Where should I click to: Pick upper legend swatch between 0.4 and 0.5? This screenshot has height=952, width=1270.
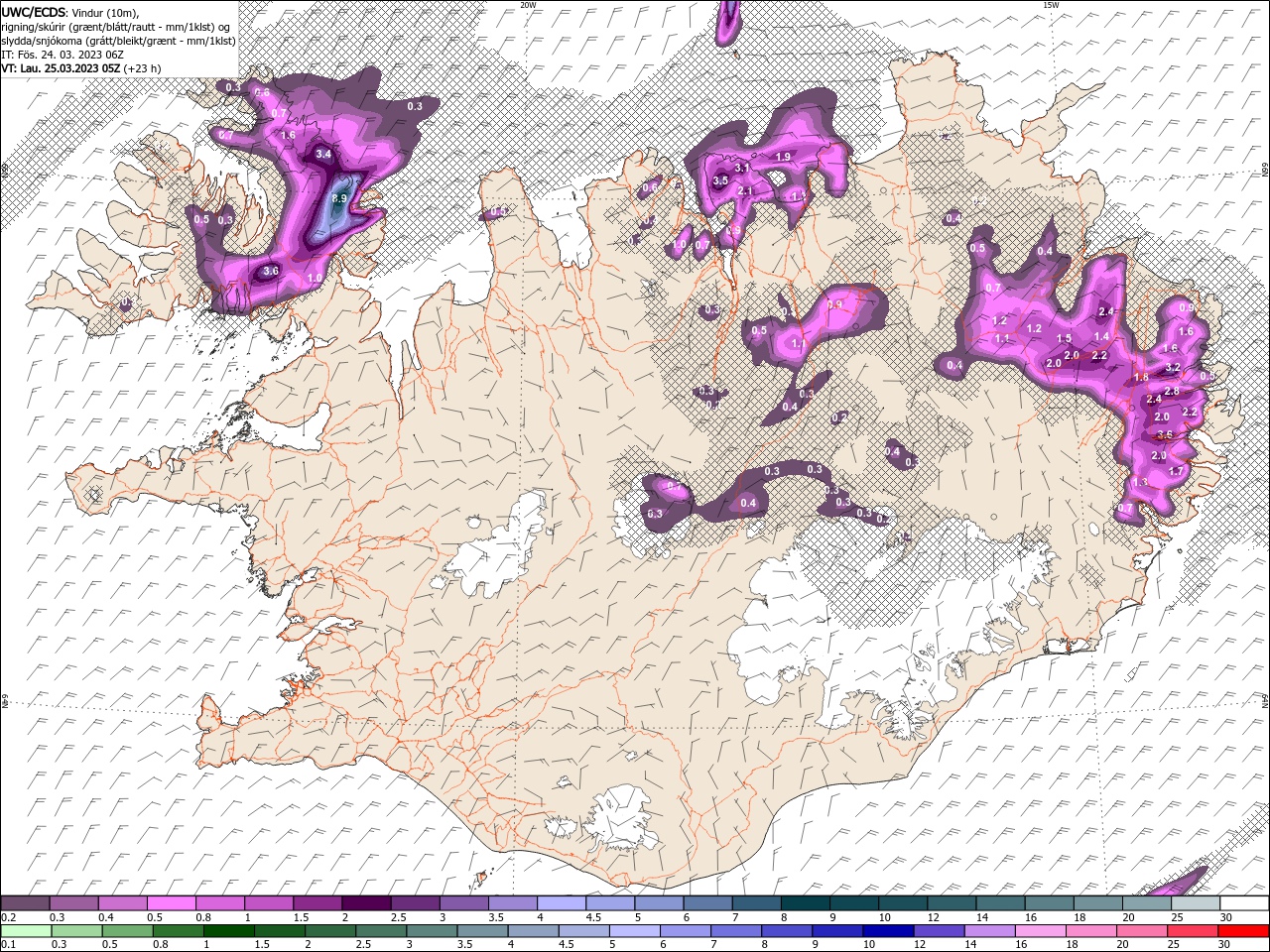(x=124, y=903)
